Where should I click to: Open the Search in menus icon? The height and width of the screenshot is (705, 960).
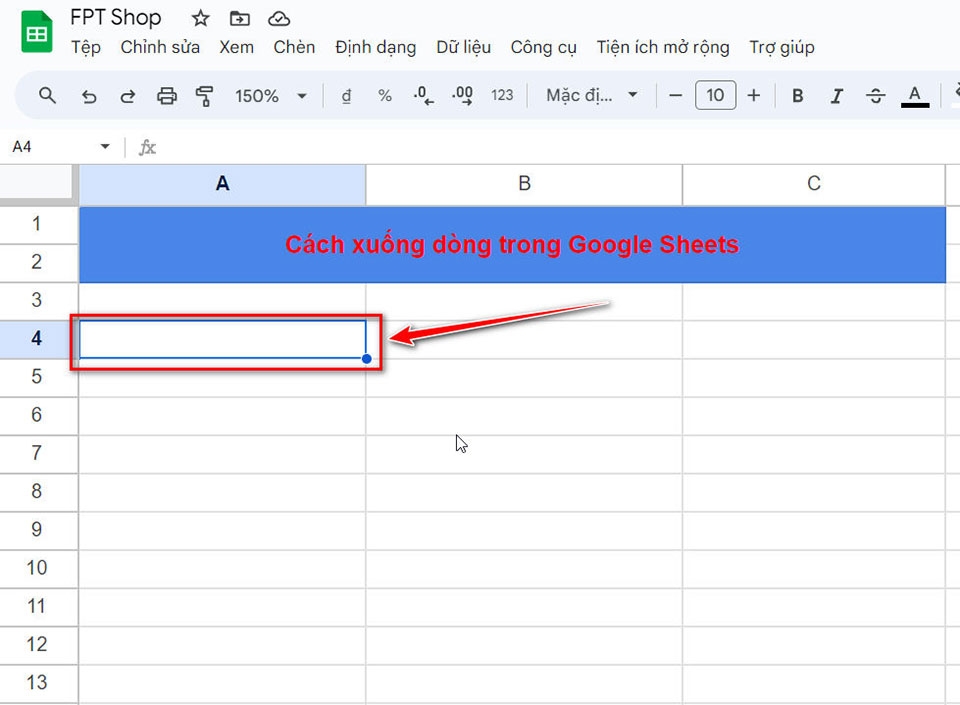pos(47,95)
